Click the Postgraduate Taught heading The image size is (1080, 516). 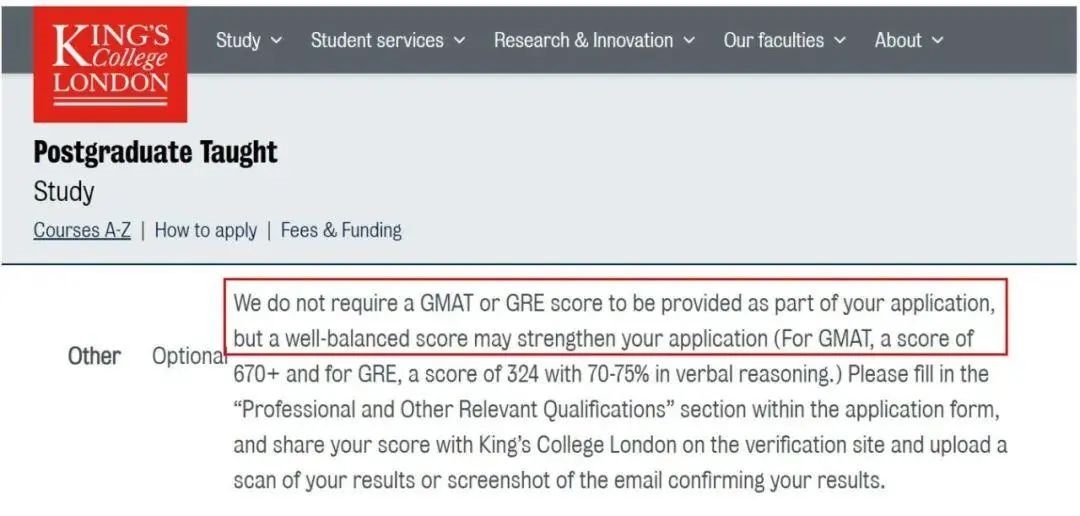(x=155, y=152)
